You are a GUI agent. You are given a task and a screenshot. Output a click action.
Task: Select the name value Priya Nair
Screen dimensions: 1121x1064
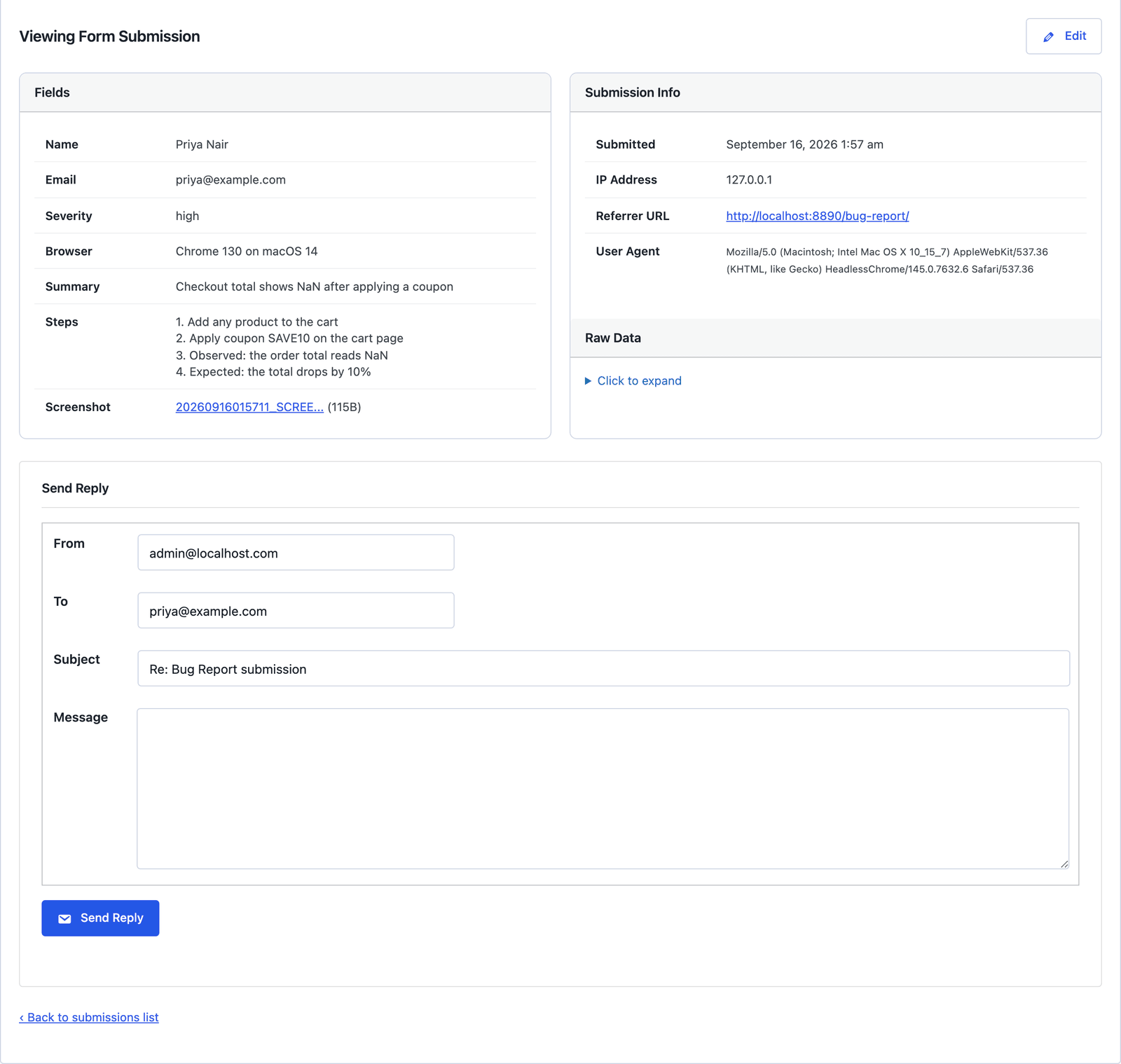202,144
